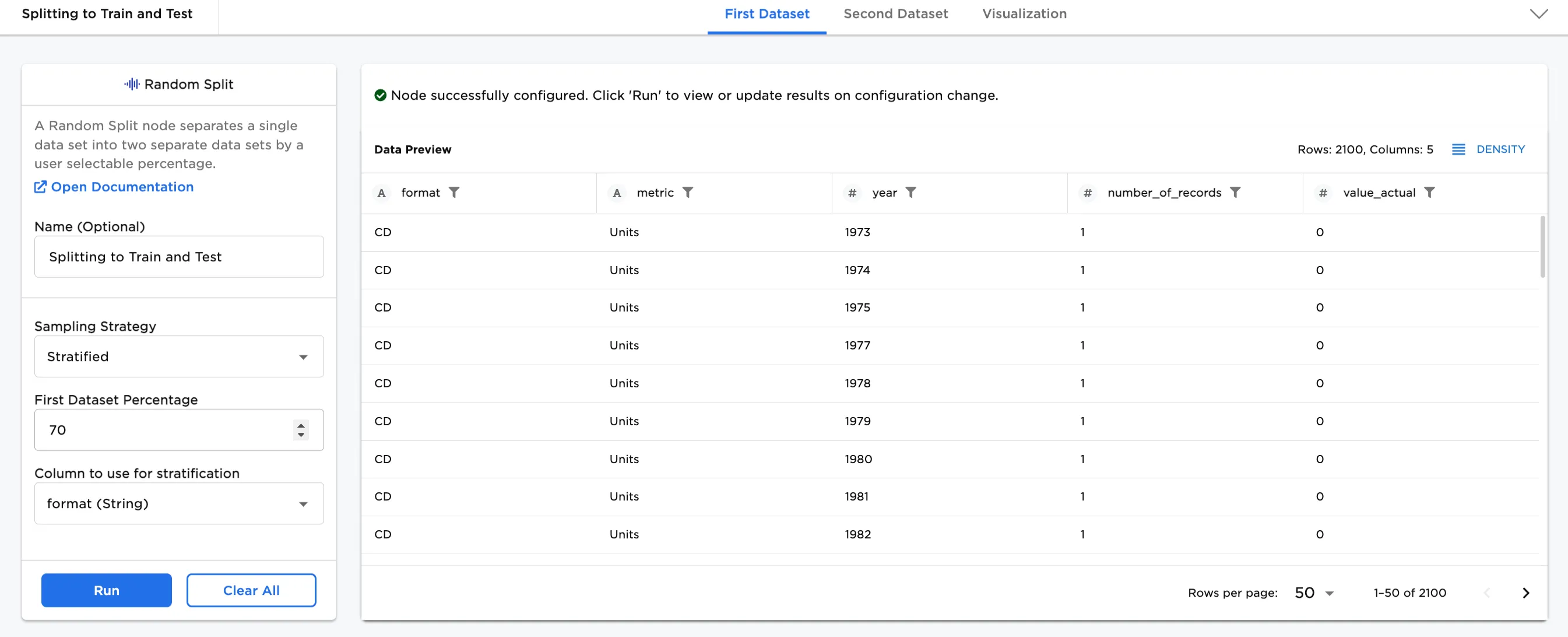Image resolution: width=1568 pixels, height=637 pixels.
Task: Go to the next page of rows
Action: [1525, 592]
